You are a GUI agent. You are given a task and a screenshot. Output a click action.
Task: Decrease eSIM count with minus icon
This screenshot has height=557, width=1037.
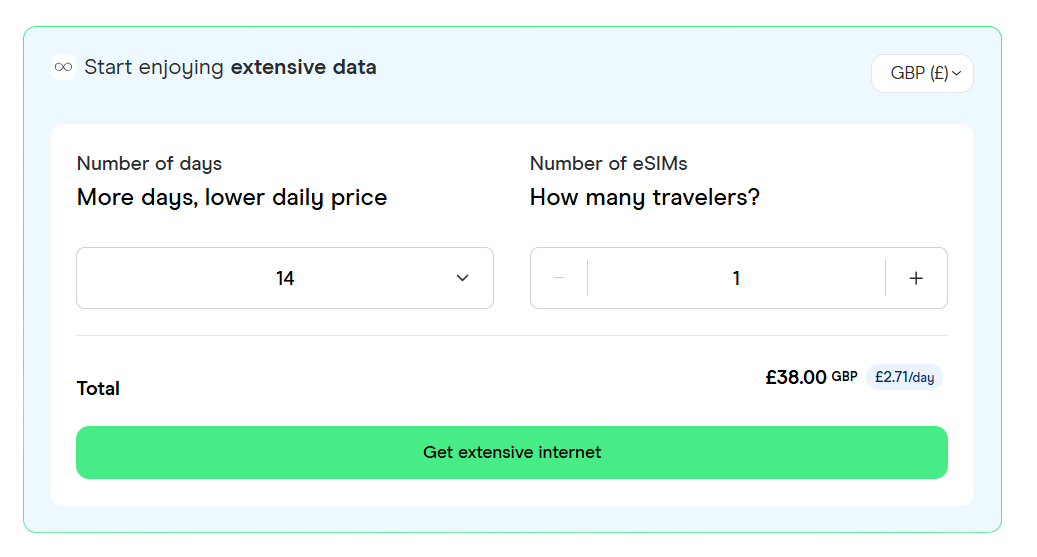click(x=559, y=278)
